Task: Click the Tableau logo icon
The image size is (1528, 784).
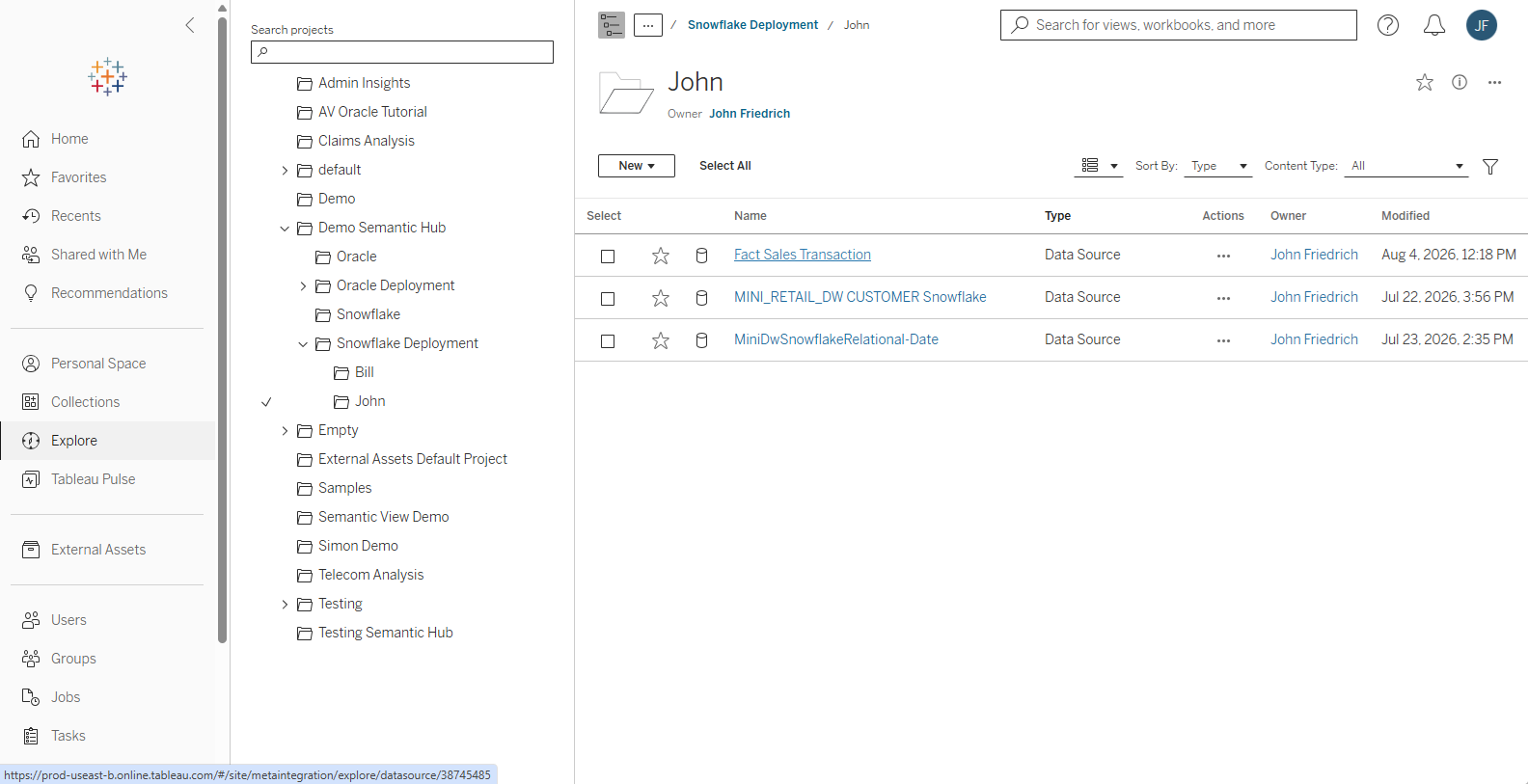Action: pos(107,77)
